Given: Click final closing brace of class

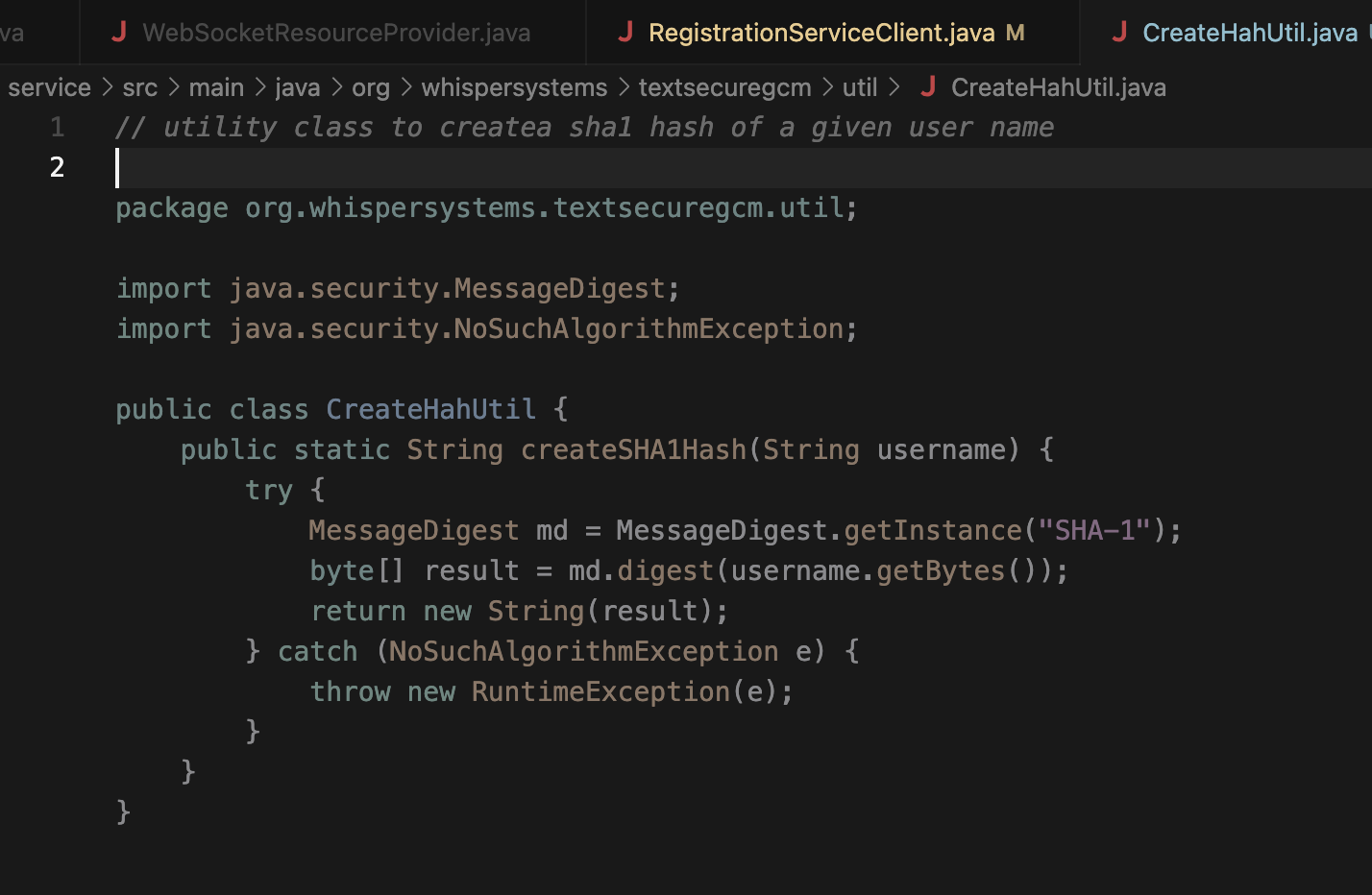Looking at the screenshot, I should click(x=123, y=812).
